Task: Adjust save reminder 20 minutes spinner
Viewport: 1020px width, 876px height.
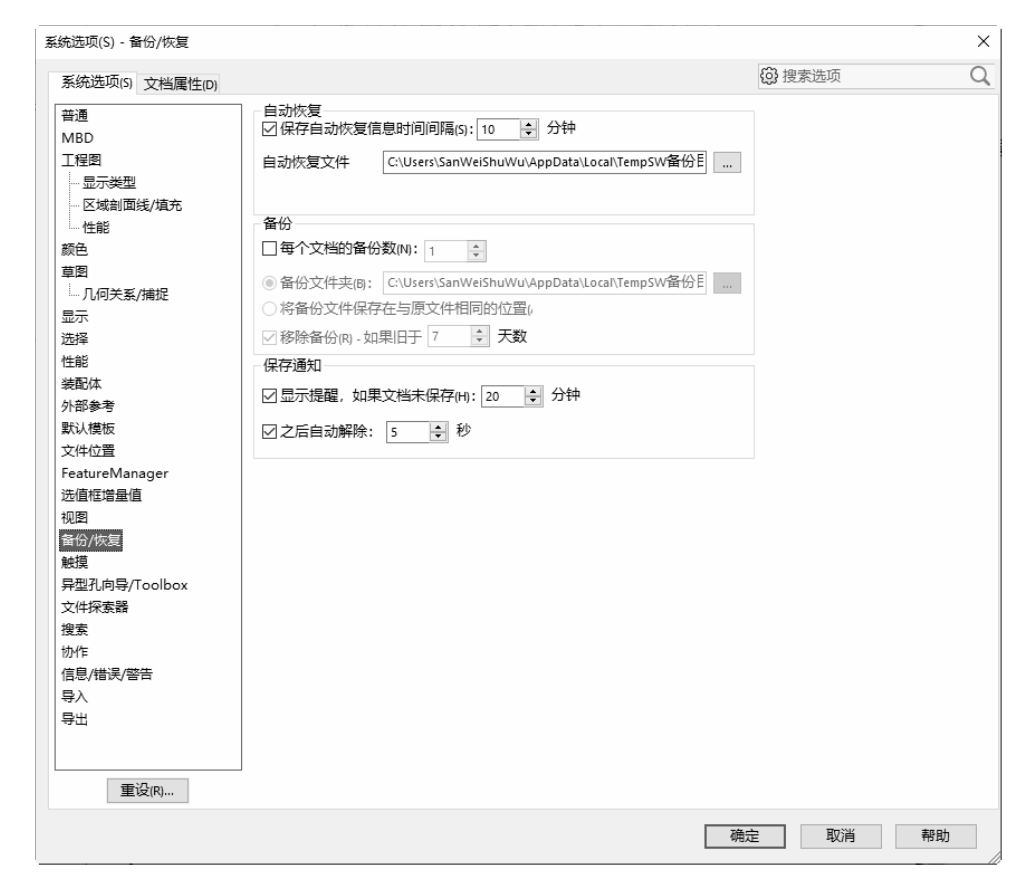Action: pyautogui.click(x=534, y=395)
